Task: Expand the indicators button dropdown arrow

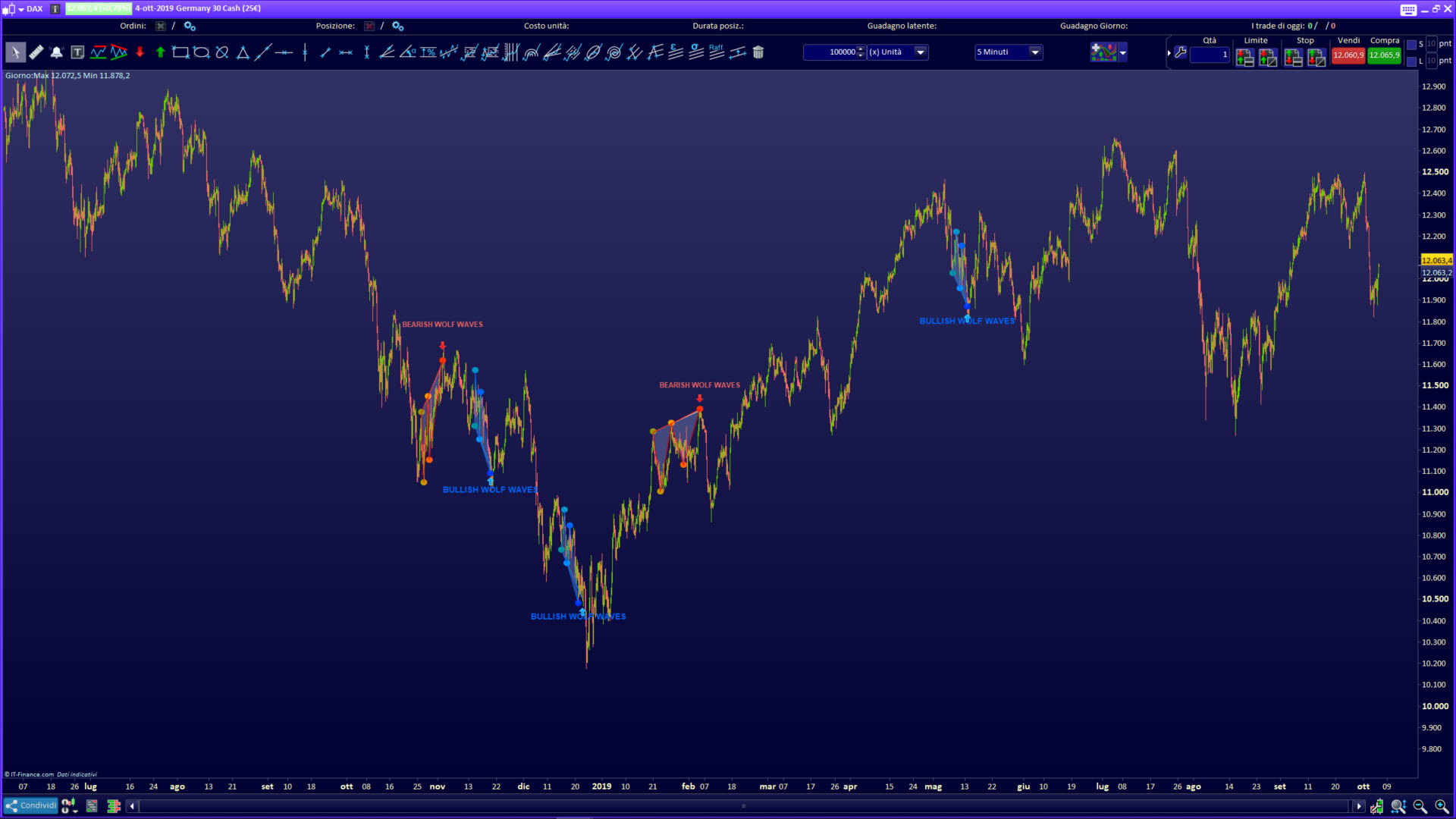Action: 1123,52
